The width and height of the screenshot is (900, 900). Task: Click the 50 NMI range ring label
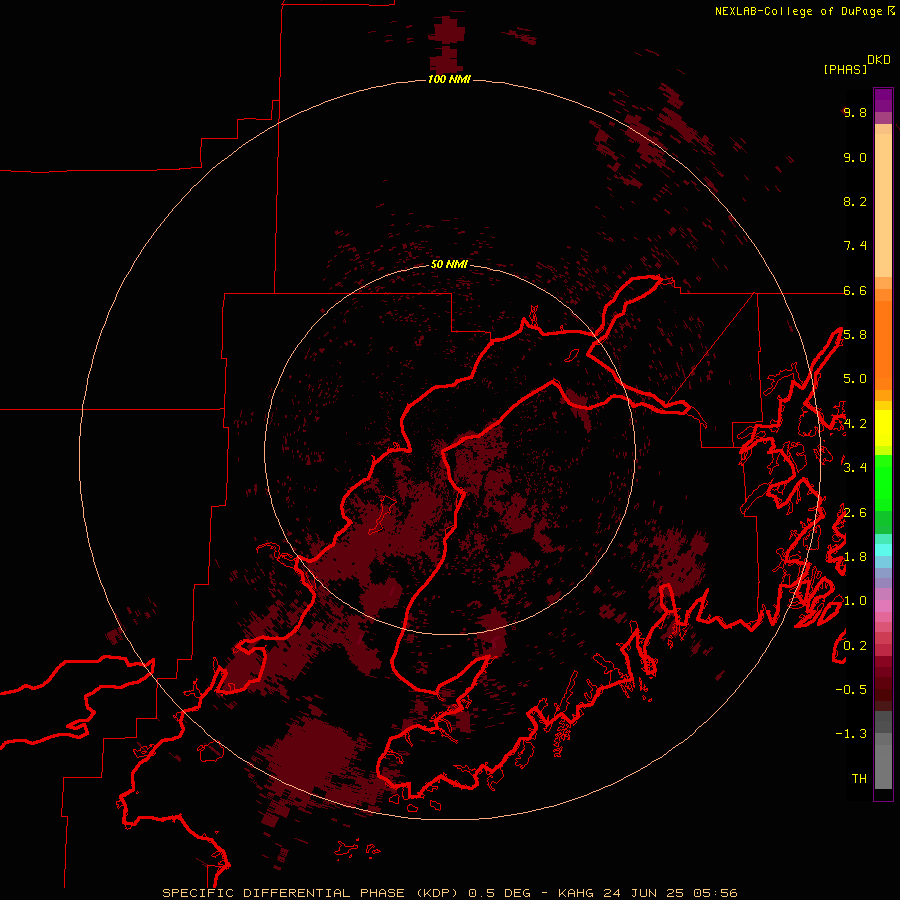pyautogui.click(x=449, y=264)
